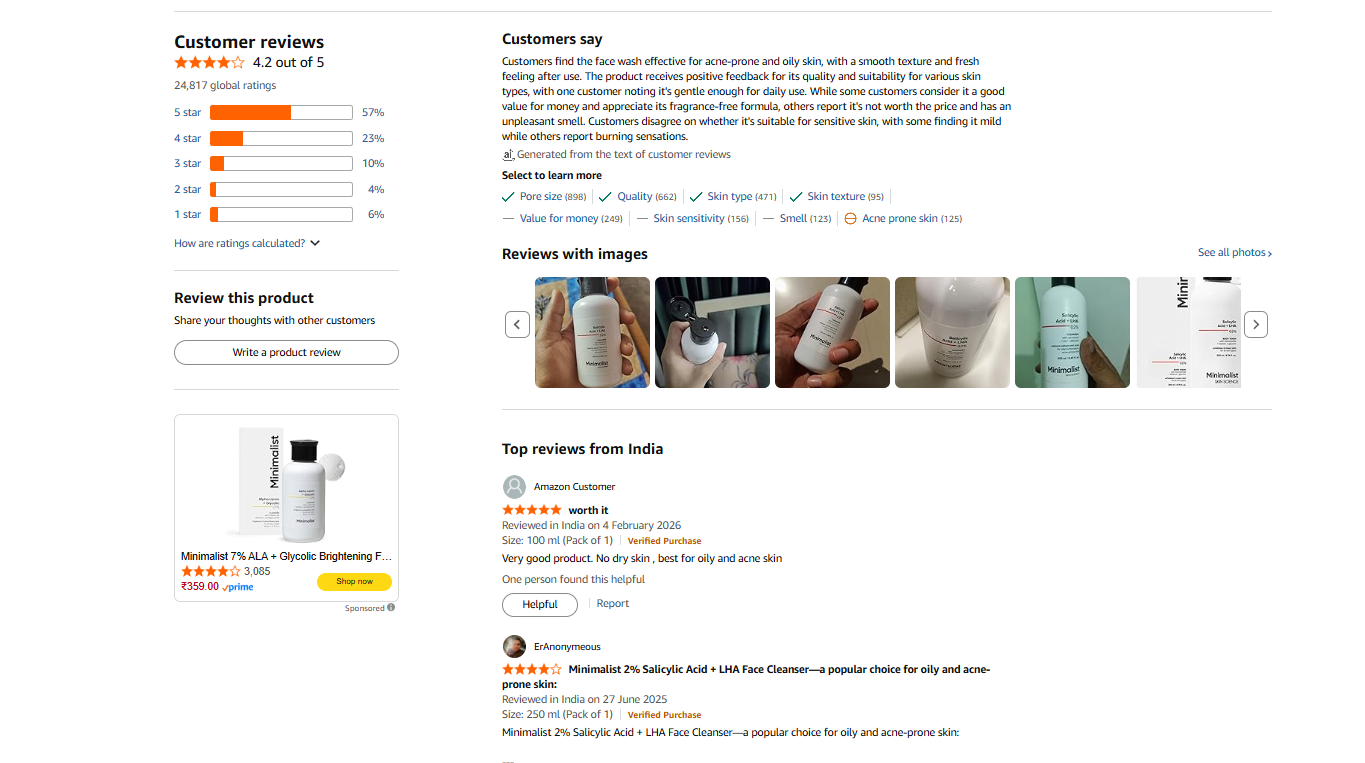
Task: Enable the Skin type review filter
Action: coord(731,196)
